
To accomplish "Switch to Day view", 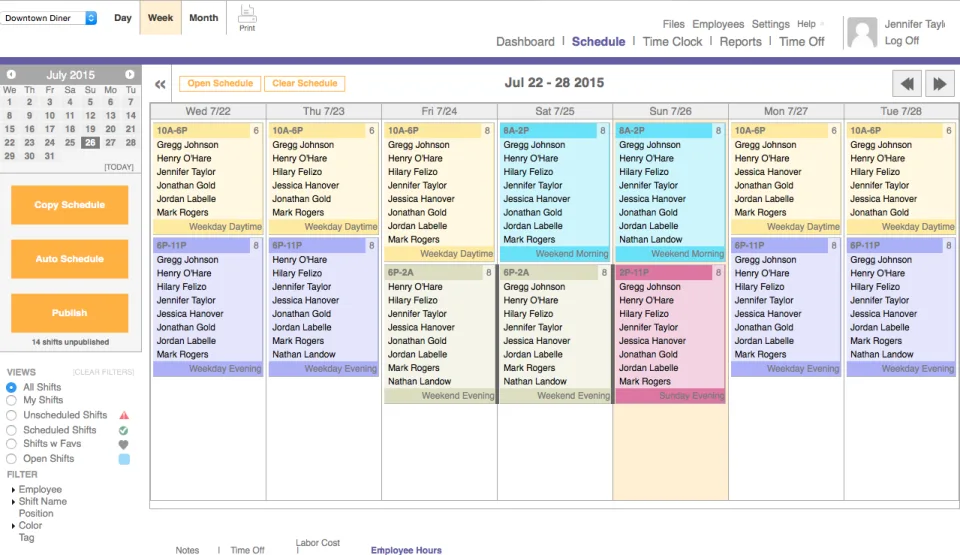I will point(122,18).
